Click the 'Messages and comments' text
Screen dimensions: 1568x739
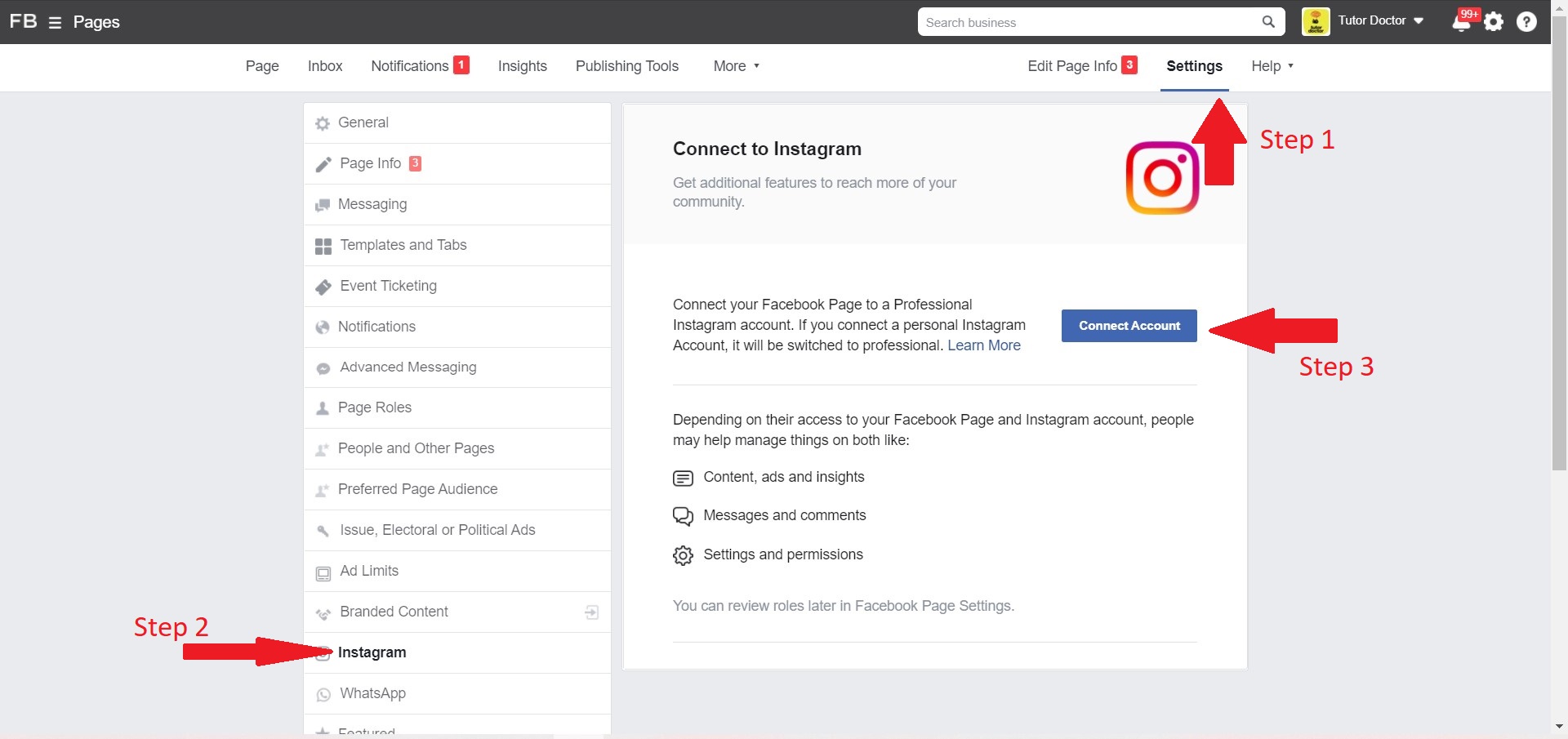click(x=785, y=515)
